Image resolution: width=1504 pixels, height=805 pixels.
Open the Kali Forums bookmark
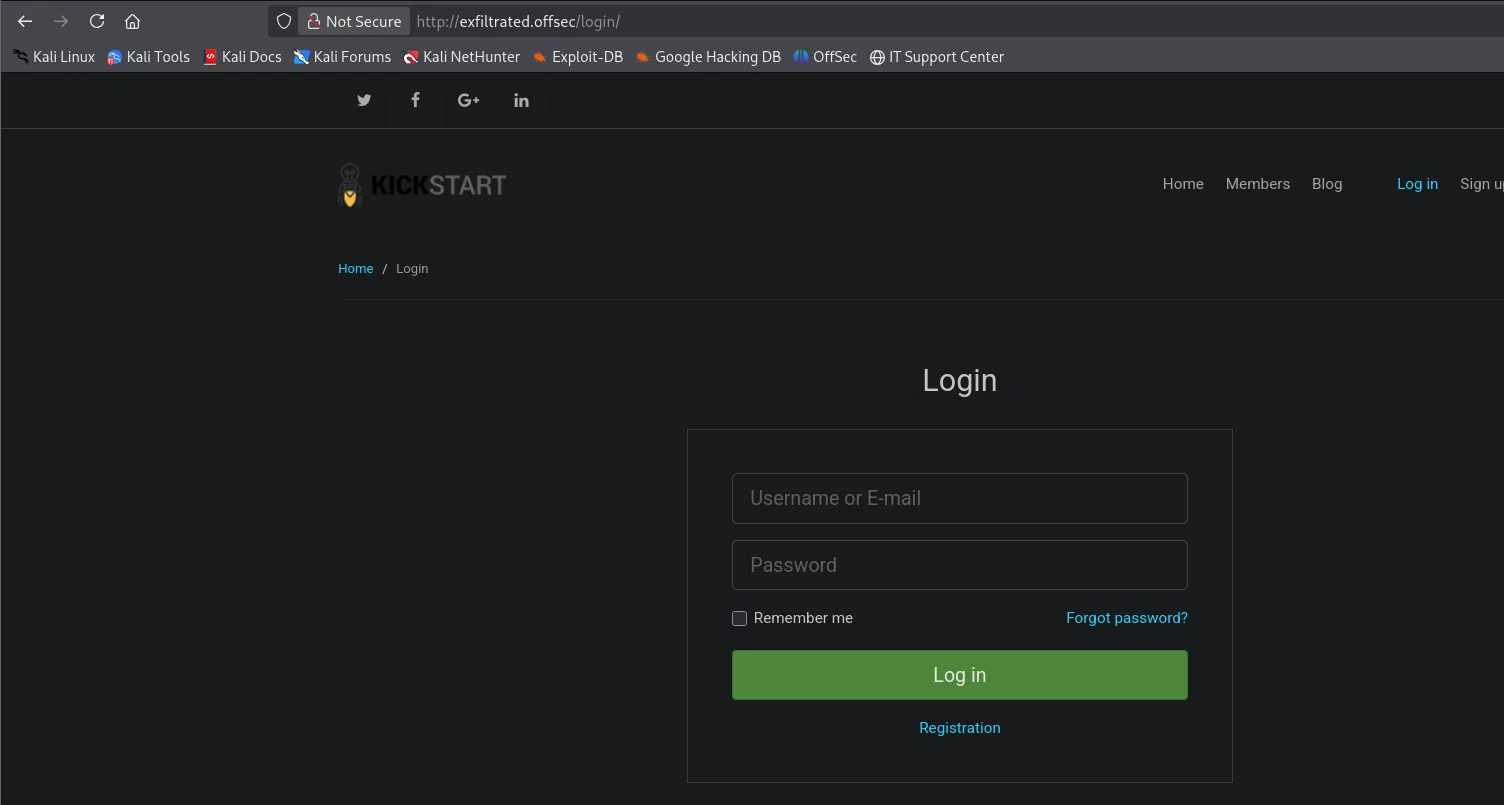pos(342,57)
